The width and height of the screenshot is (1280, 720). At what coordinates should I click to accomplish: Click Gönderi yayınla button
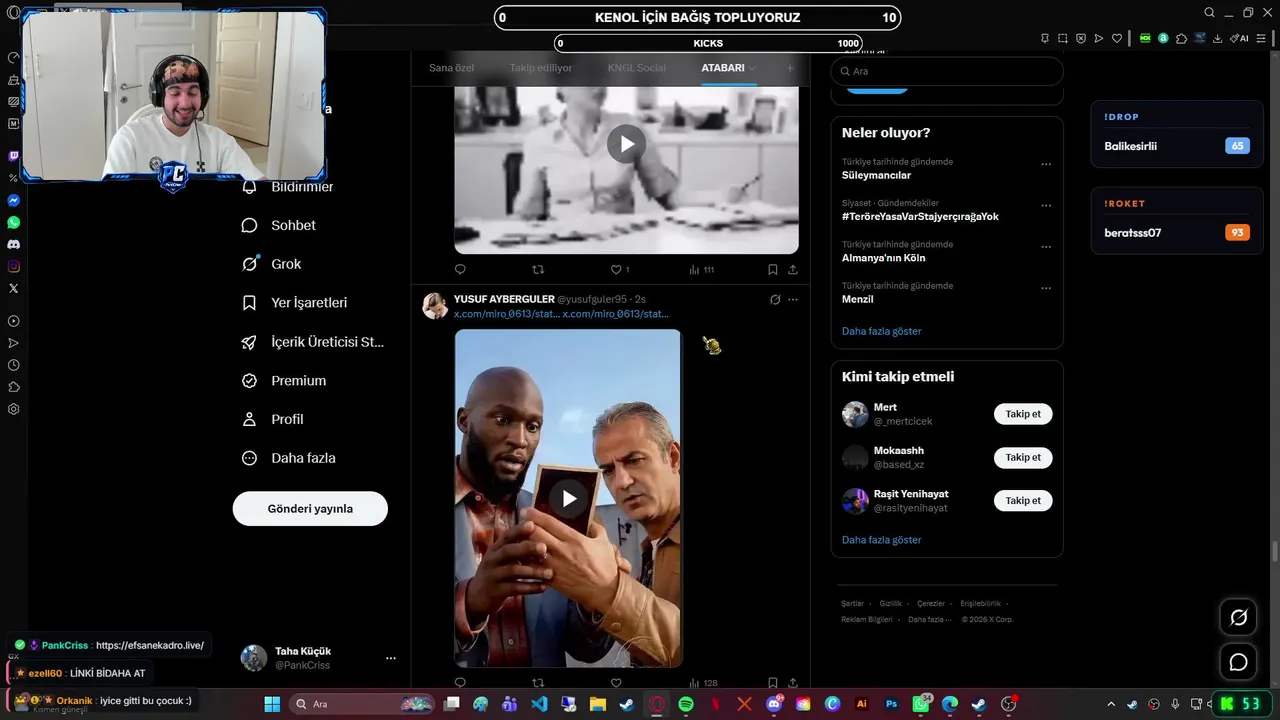310,509
